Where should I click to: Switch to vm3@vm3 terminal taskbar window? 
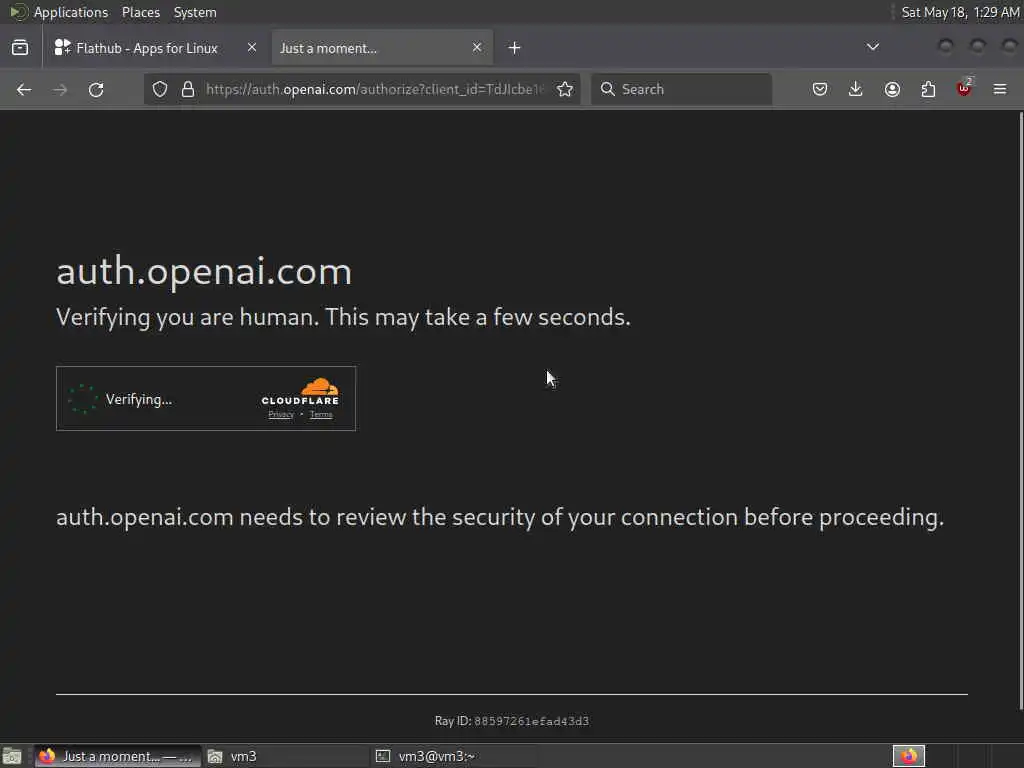click(x=453, y=756)
